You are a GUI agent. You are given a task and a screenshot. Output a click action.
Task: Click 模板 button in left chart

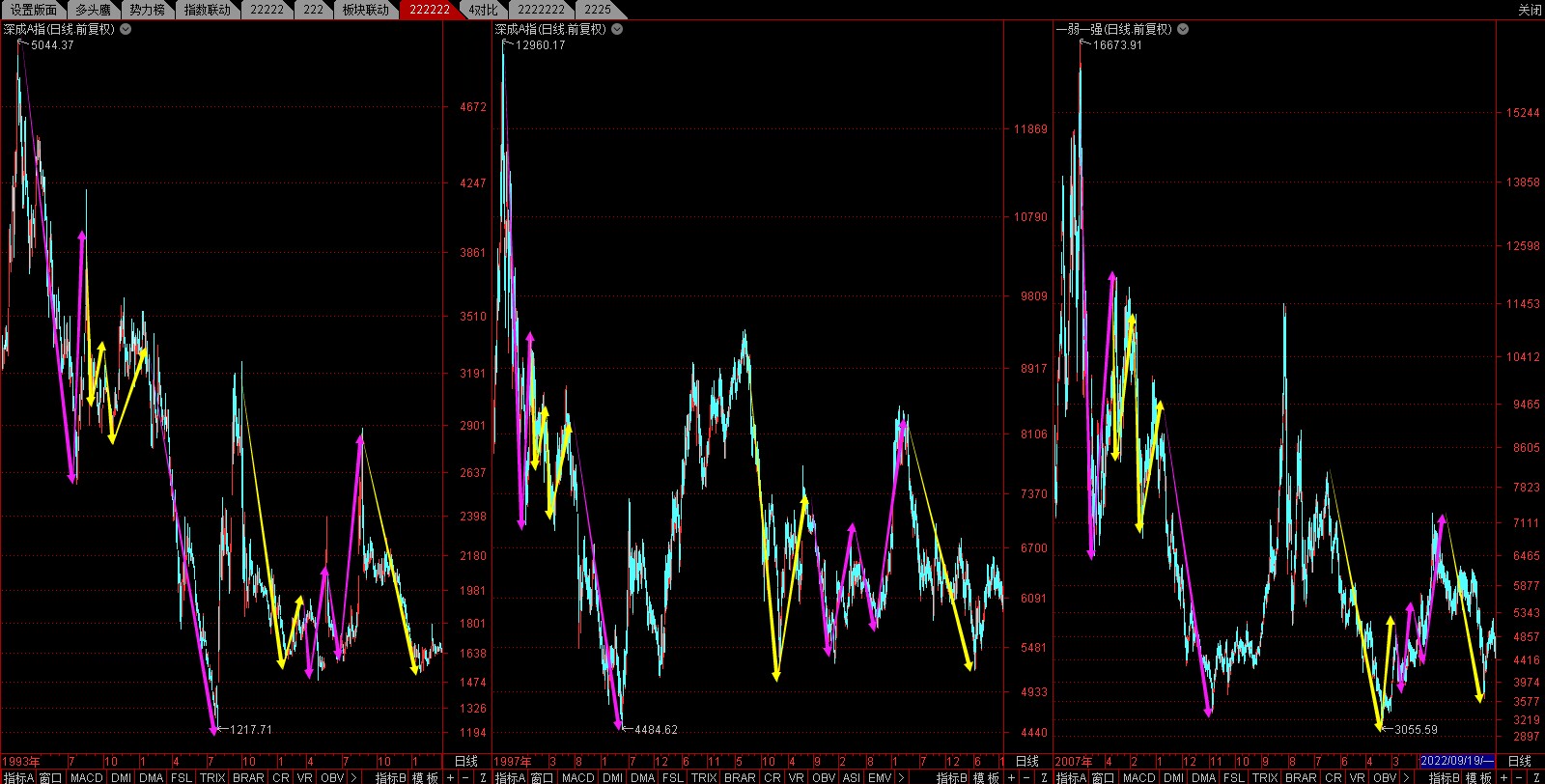point(425,777)
